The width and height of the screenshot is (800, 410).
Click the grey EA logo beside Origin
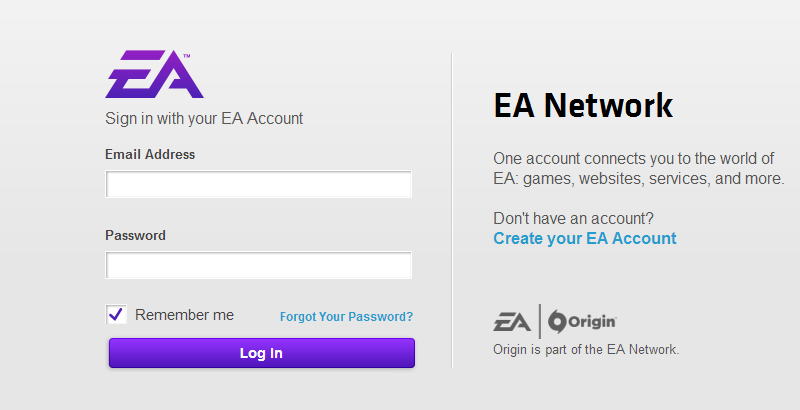[512, 322]
